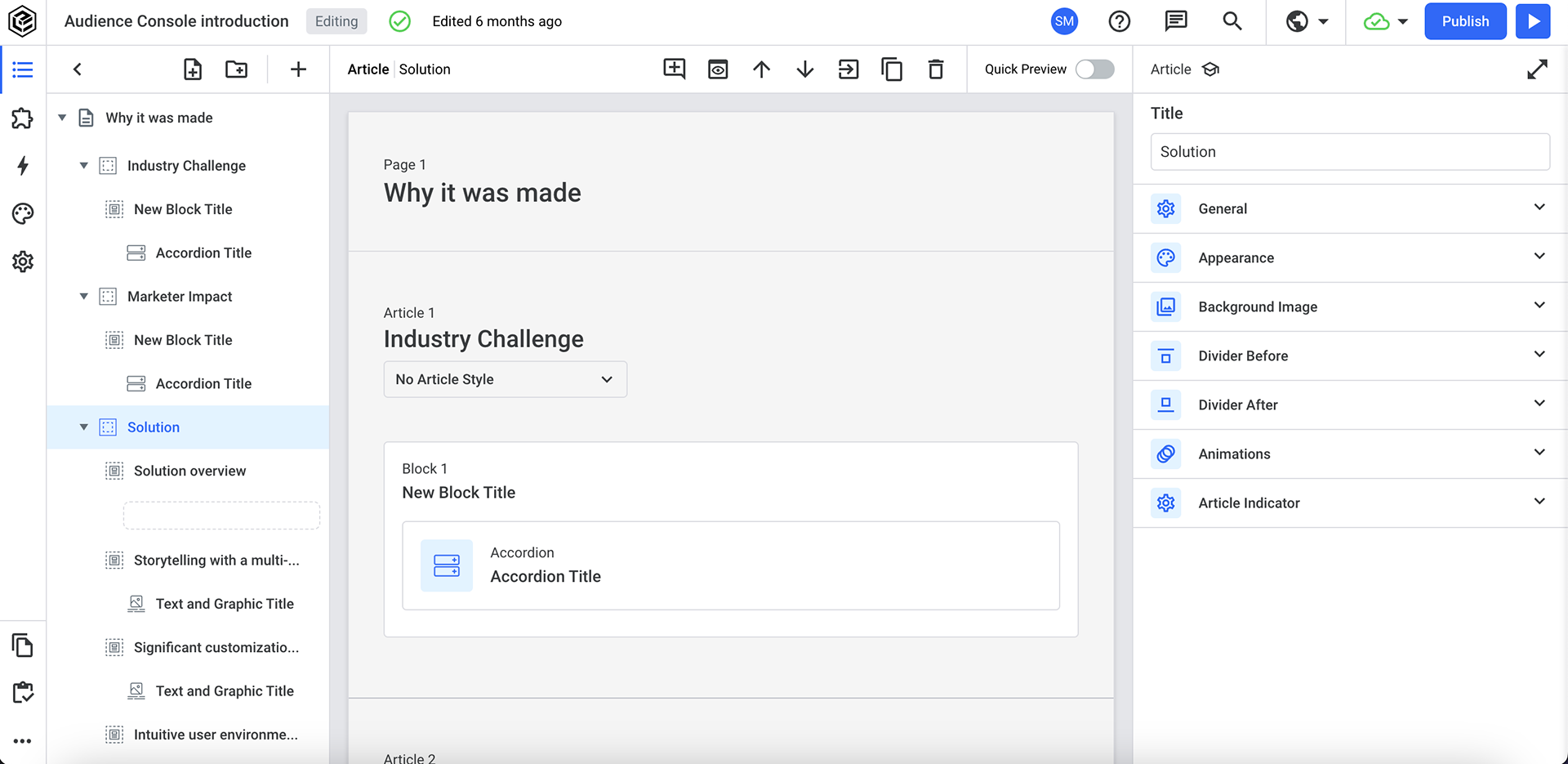Add a new page with the page-plus icon
The image size is (1568, 764).
(x=193, y=69)
